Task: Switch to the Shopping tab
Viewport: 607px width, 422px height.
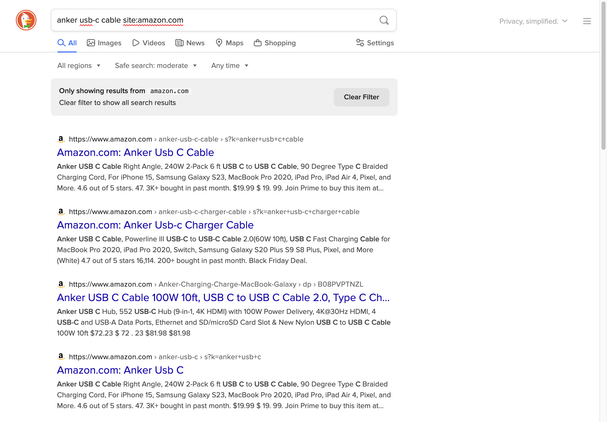Action: tap(275, 43)
